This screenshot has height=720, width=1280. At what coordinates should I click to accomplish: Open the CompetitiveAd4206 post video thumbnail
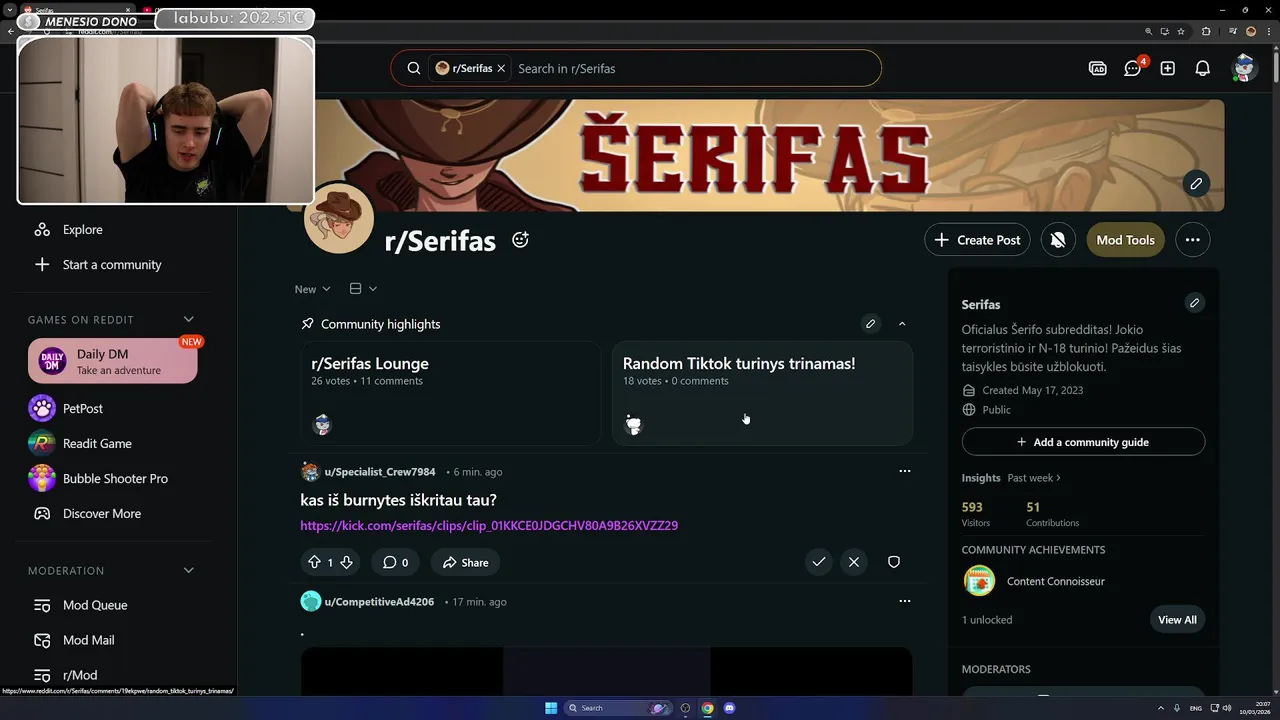(606, 671)
